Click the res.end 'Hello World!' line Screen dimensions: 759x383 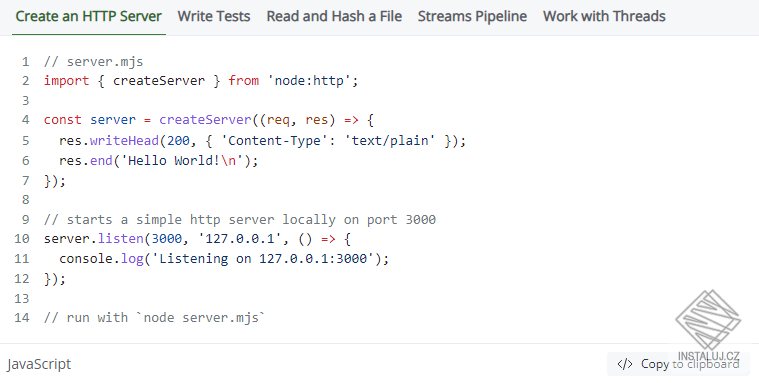coord(159,160)
